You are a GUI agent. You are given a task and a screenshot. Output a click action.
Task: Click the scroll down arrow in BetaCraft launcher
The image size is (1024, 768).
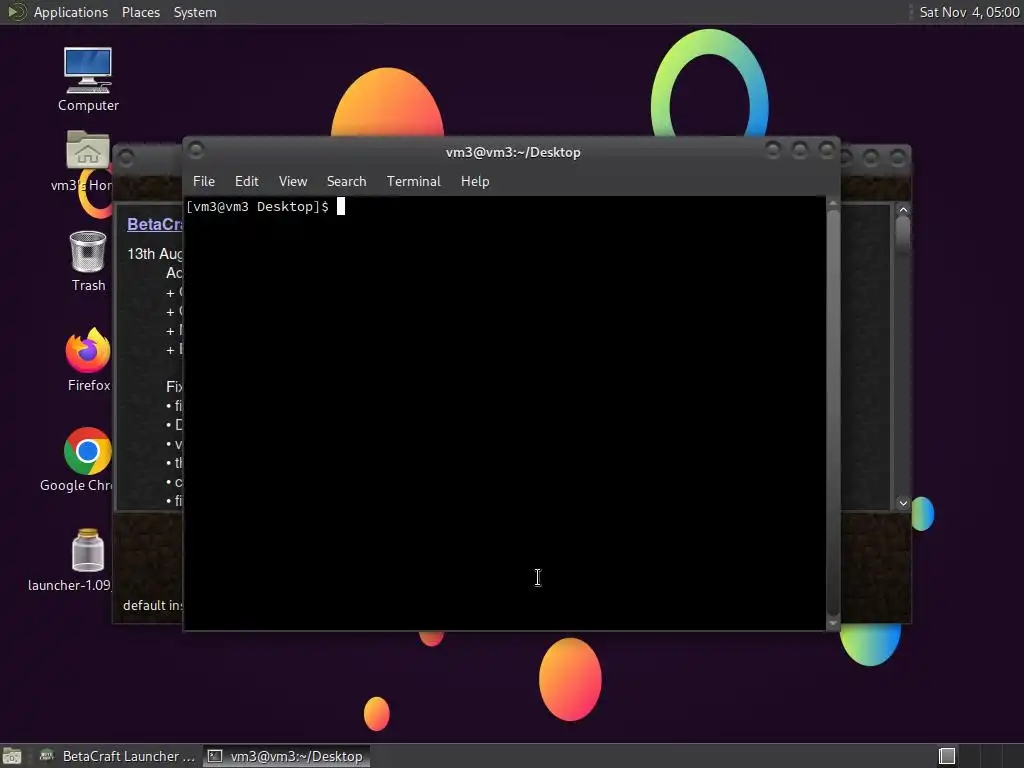pyautogui.click(x=903, y=503)
